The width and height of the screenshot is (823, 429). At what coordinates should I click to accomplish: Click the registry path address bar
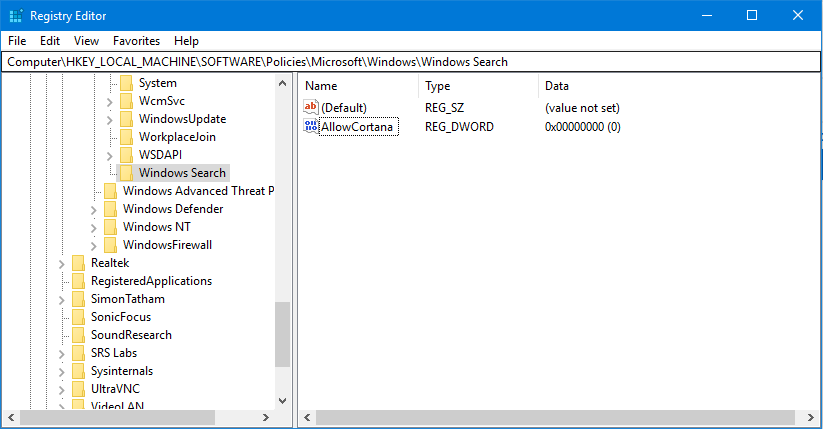(412, 62)
